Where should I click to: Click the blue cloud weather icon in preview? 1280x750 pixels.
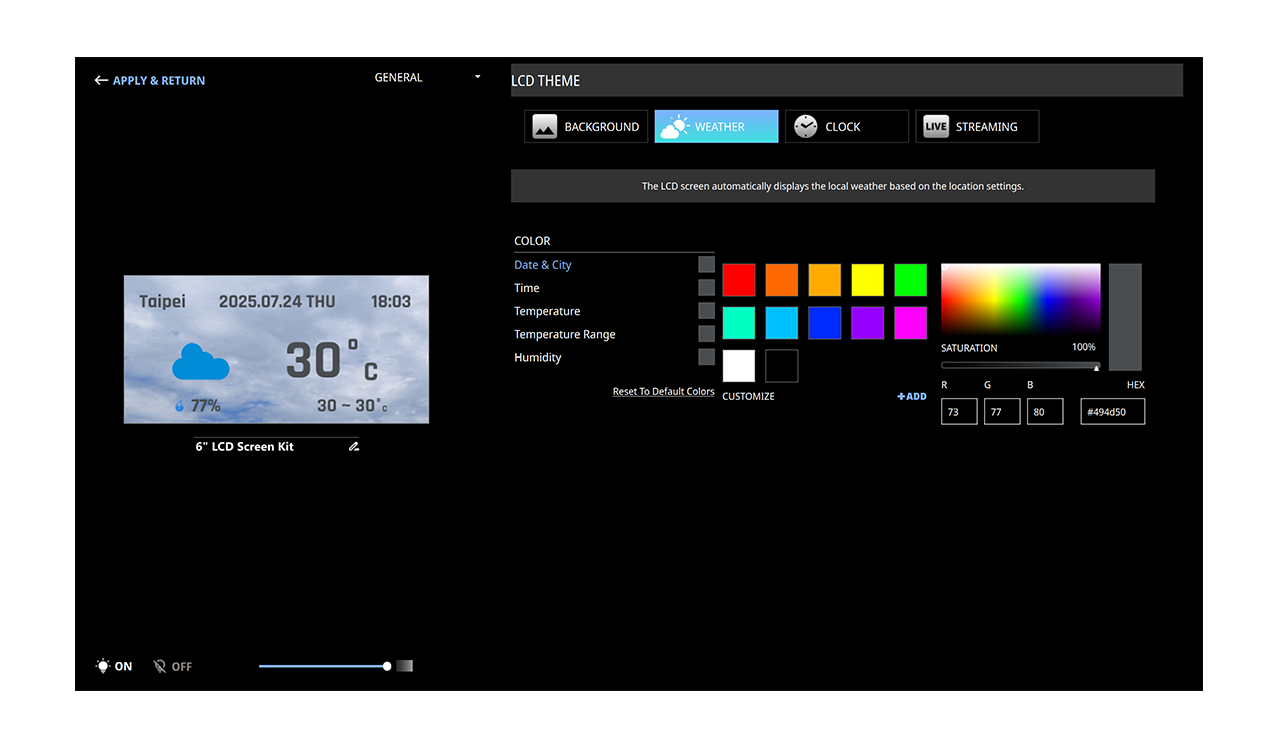200,362
